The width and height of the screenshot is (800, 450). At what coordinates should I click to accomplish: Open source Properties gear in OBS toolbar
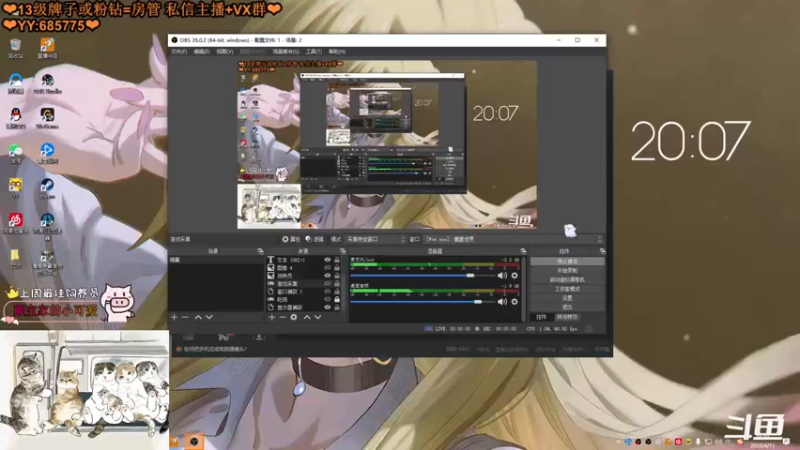click(x=291, y=239)
